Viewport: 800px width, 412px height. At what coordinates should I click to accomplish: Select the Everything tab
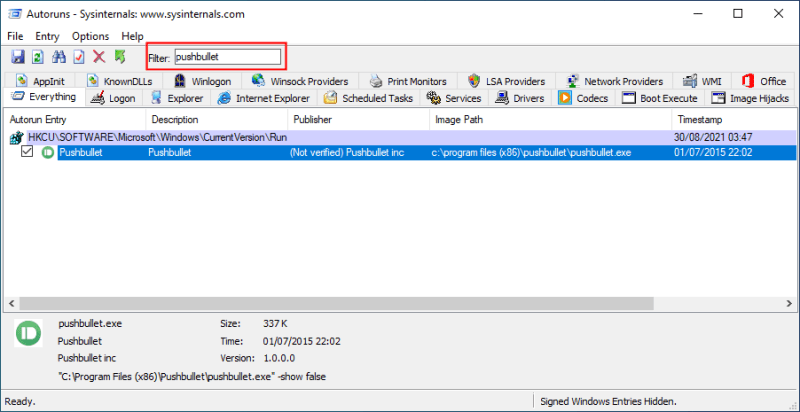point(44,96)
